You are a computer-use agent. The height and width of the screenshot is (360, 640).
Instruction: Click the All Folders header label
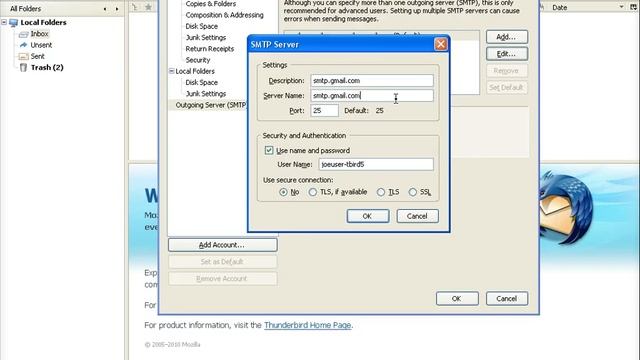(x=26, y=9)
